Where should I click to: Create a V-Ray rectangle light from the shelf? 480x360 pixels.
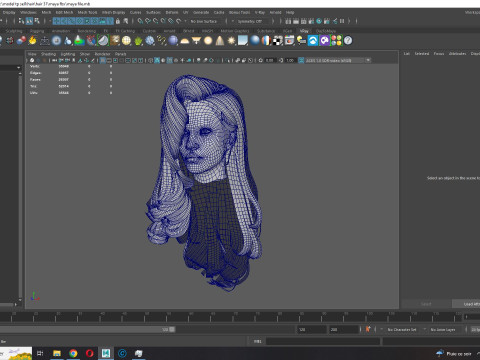[196, 41]
